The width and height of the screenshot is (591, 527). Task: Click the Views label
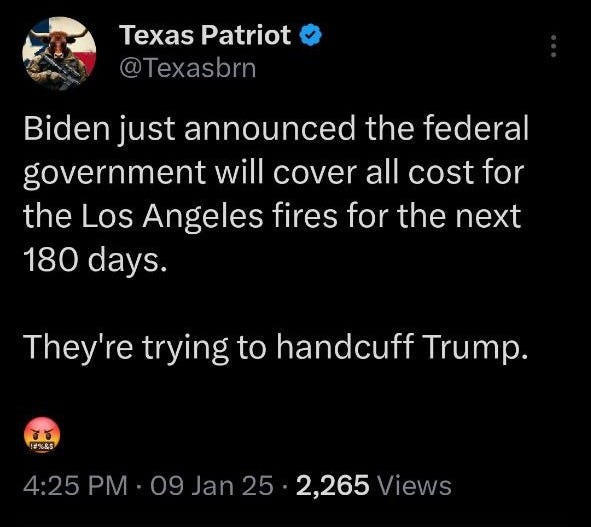click(415, 485)
